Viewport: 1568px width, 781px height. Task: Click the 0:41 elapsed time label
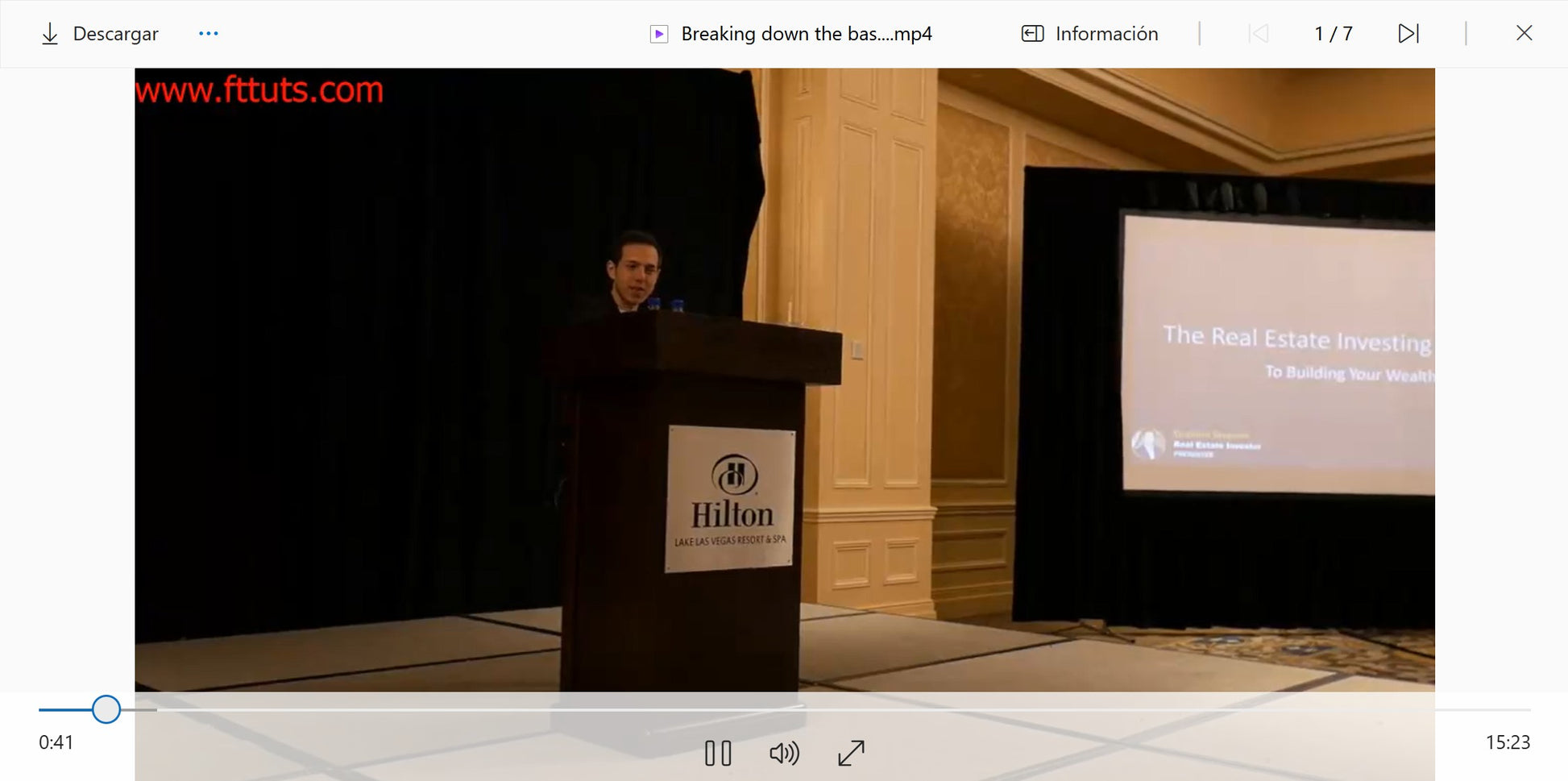pyautogui.click(x=56, y=742)
